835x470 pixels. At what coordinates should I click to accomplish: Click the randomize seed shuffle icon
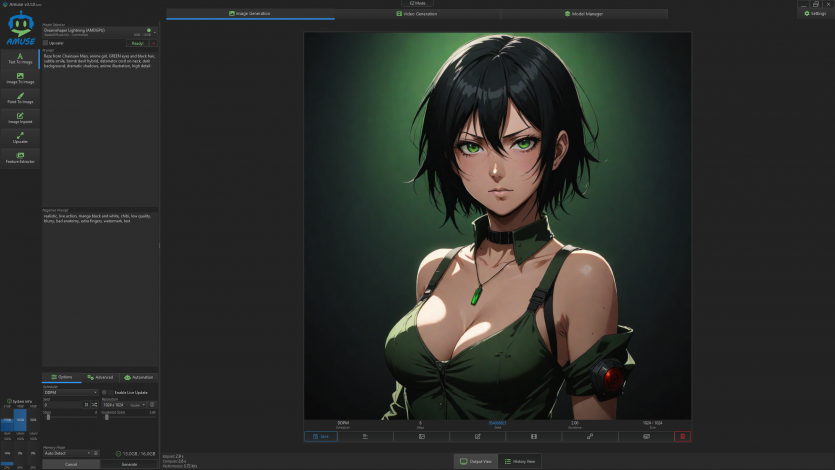pyautogui.click(x=94, y=404)
